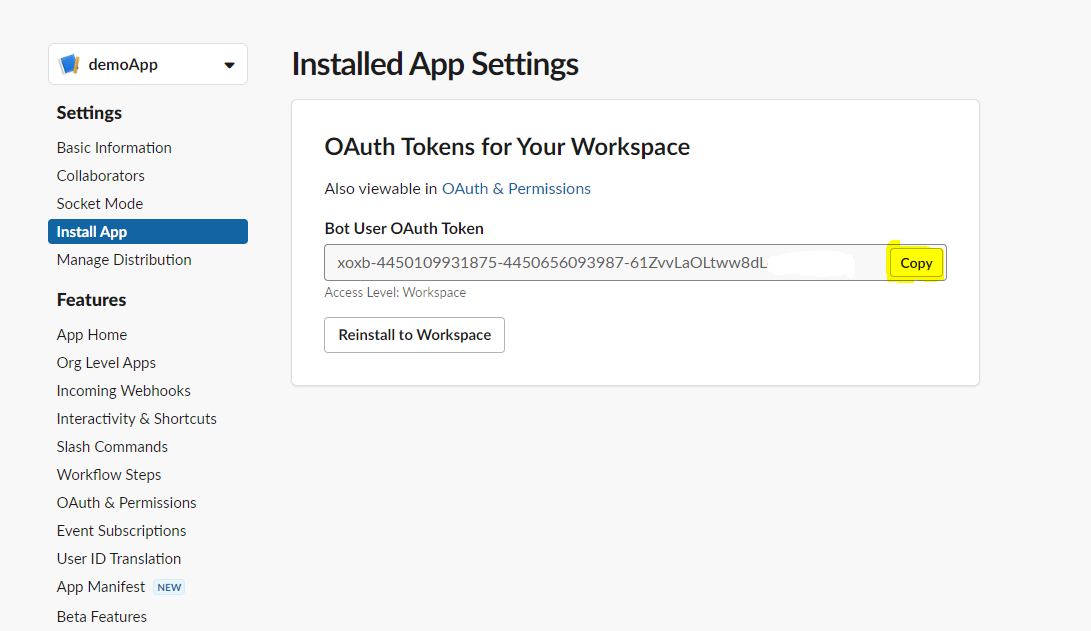This screenshot has height=631, width=1091.
Task: Open App Home feature page
Action: pyautogui.click(x=92, y=335)
